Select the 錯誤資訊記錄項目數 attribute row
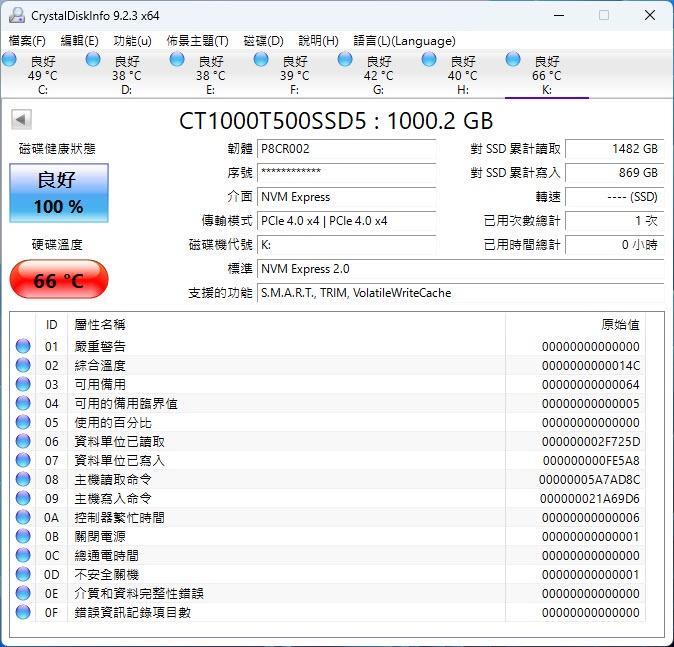 pos(328,612)
